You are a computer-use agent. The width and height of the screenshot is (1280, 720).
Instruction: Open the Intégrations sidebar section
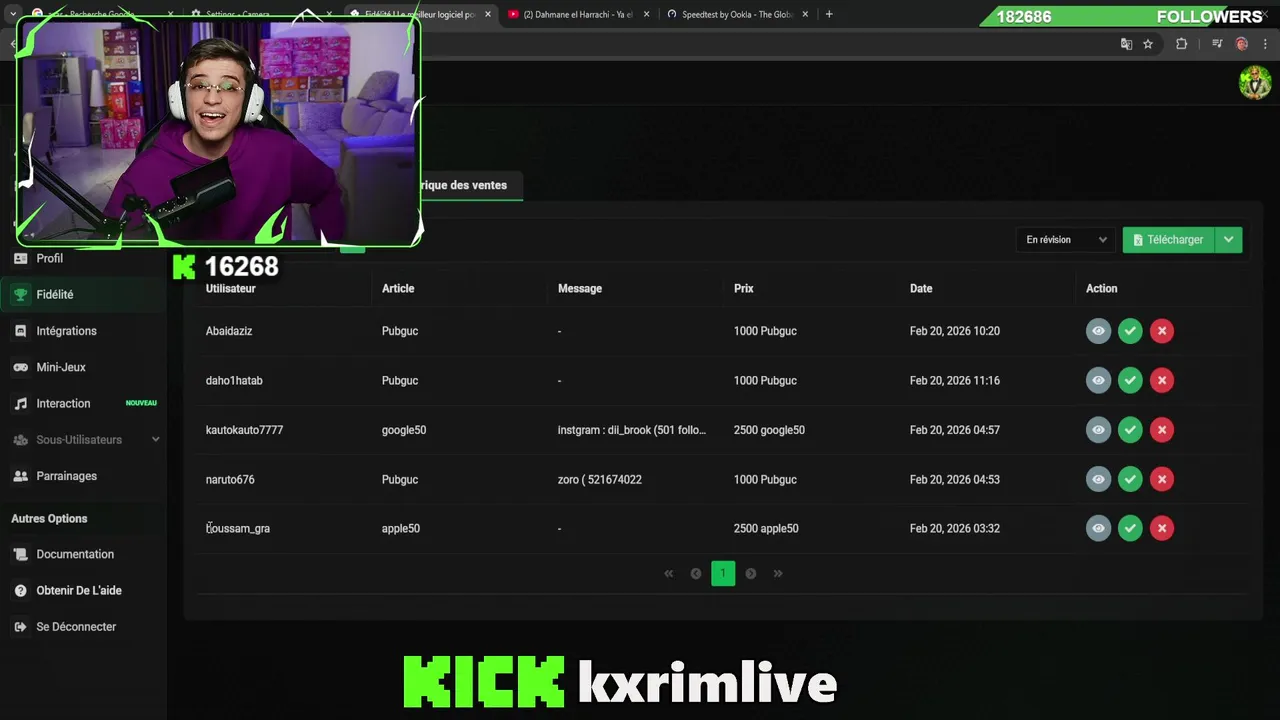click(x=83, y=331)
